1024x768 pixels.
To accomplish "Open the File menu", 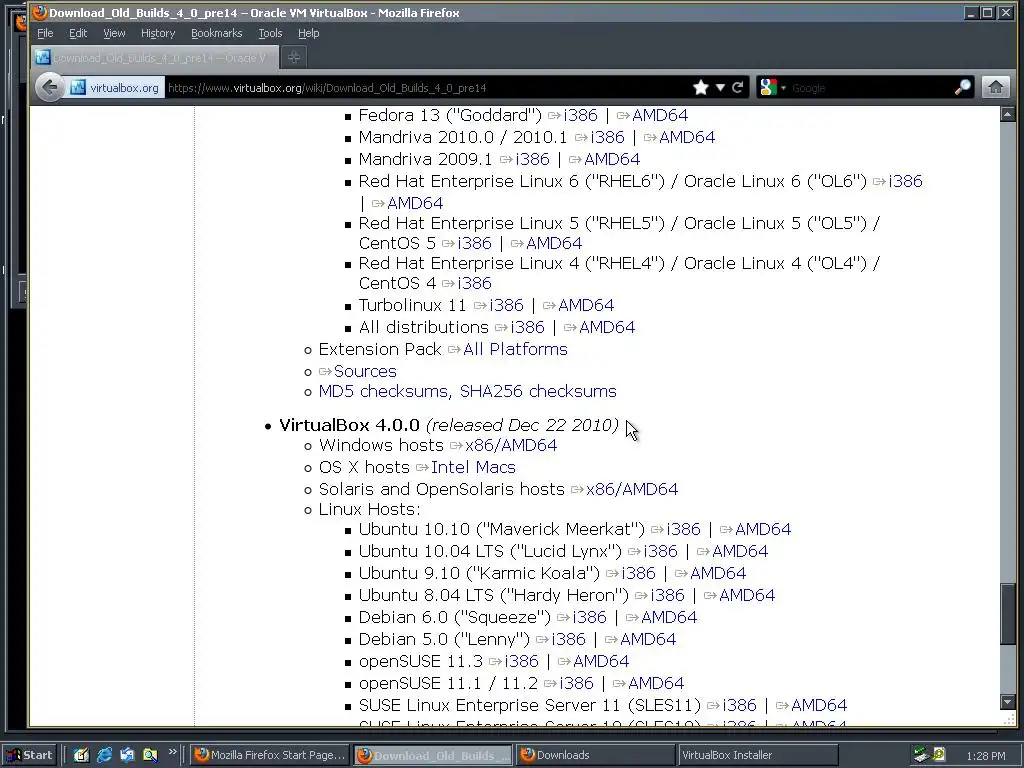I will [x=45, y=33].
